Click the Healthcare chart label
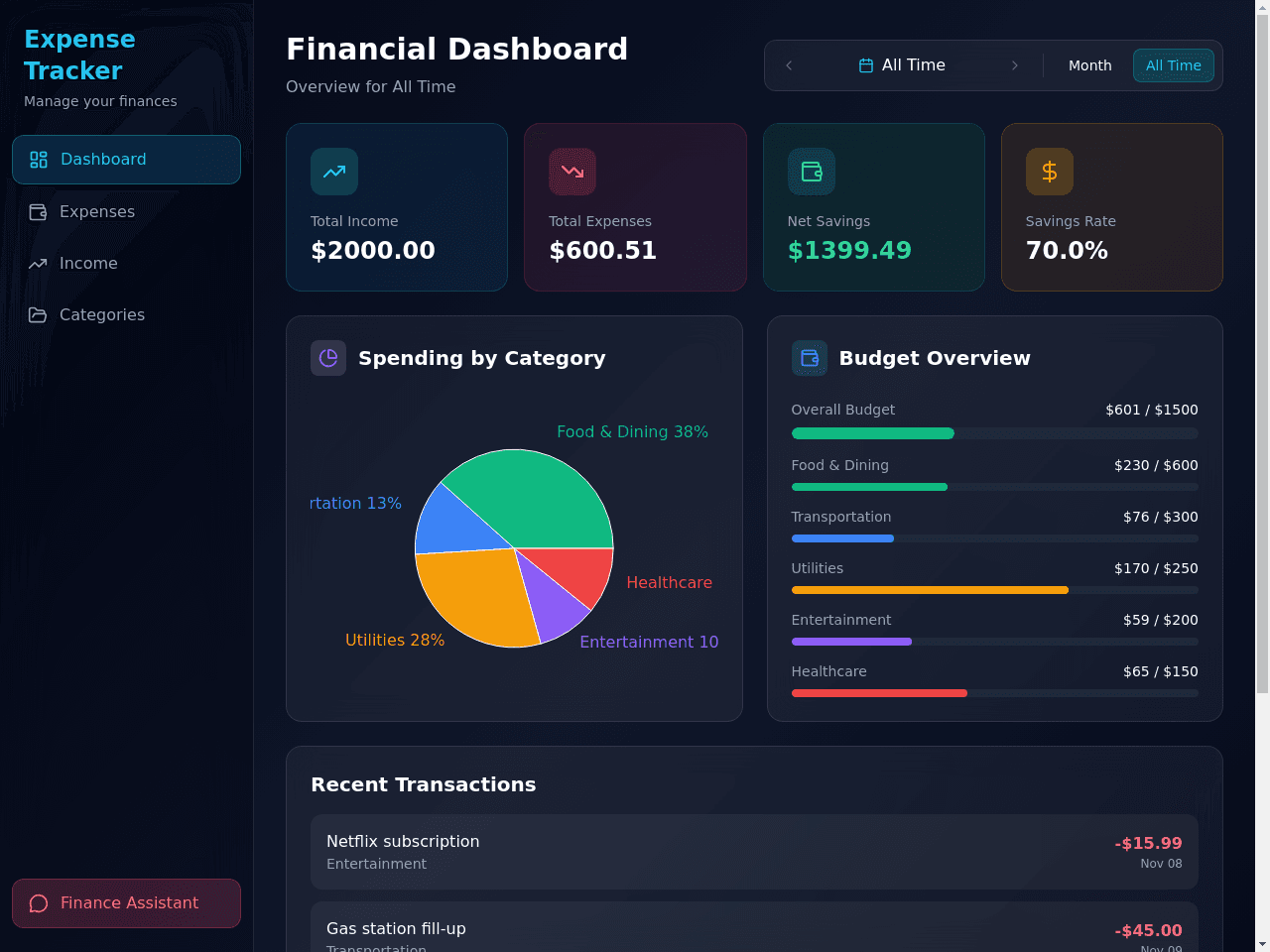 point(670,583)
